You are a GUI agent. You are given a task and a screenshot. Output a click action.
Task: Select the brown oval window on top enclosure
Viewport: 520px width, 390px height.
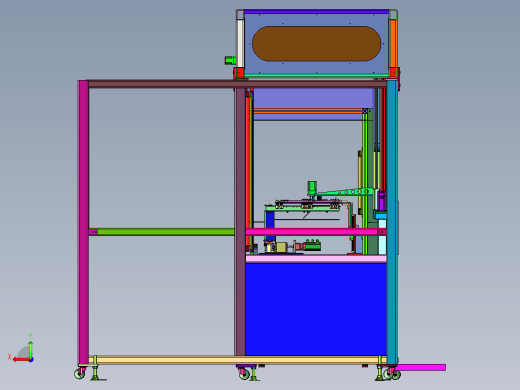point(316,44)
